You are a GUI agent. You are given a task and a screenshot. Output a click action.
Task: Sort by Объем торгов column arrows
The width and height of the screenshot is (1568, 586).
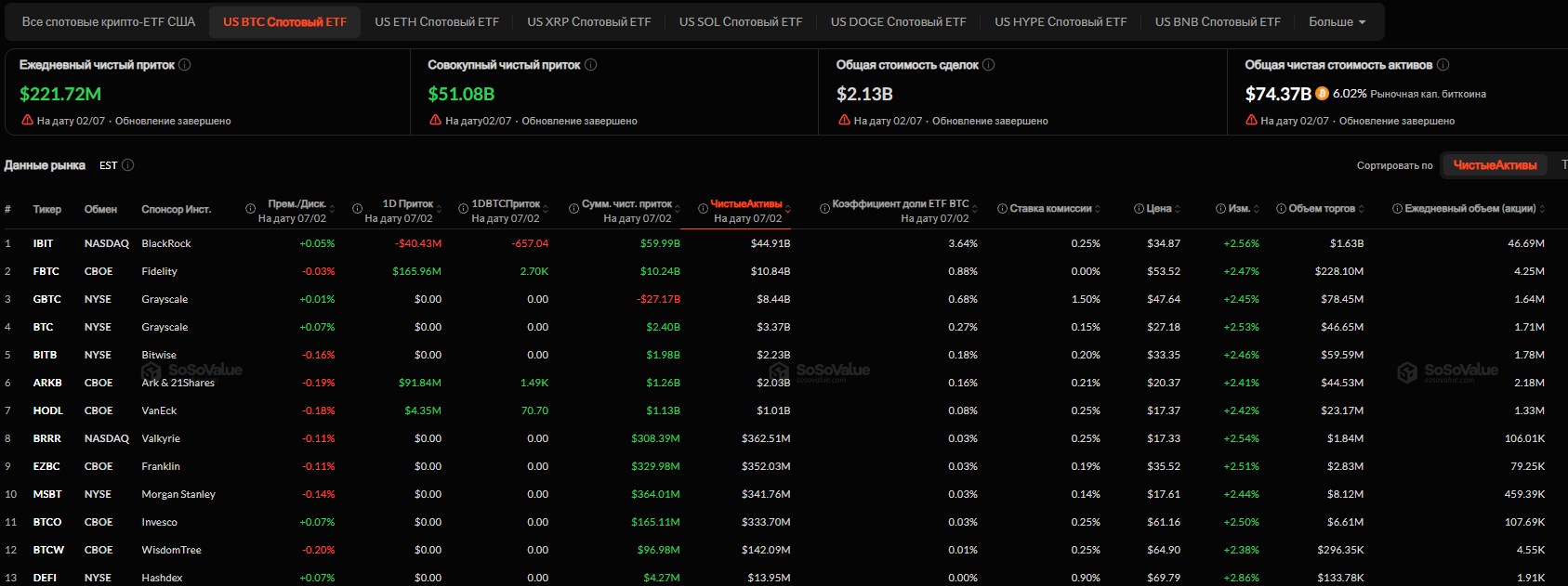(x=1364, y=209)
